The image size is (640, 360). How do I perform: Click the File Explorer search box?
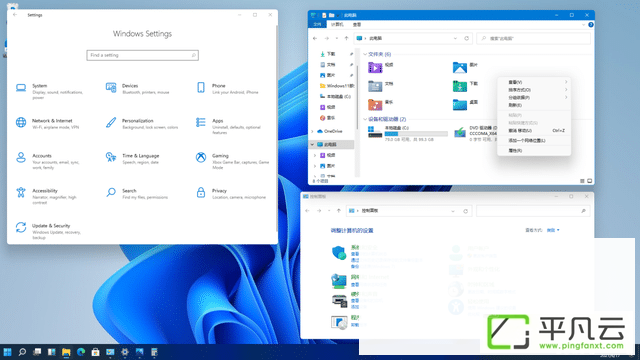(x=533, y=38)
